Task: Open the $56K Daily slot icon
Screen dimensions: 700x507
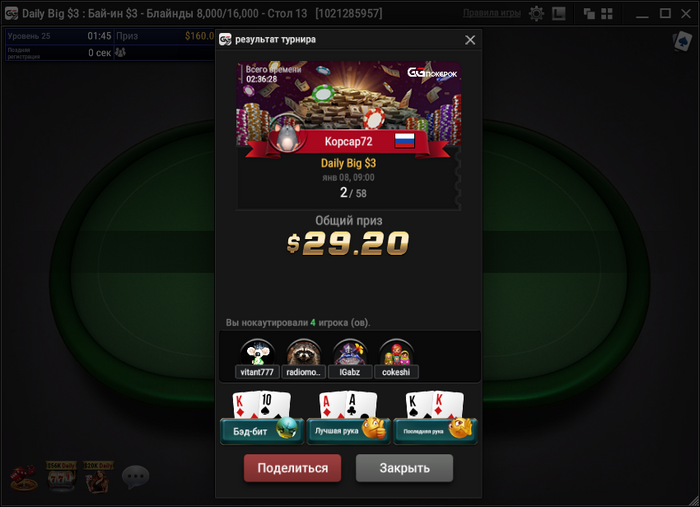Action: click(x=61, y=477)
